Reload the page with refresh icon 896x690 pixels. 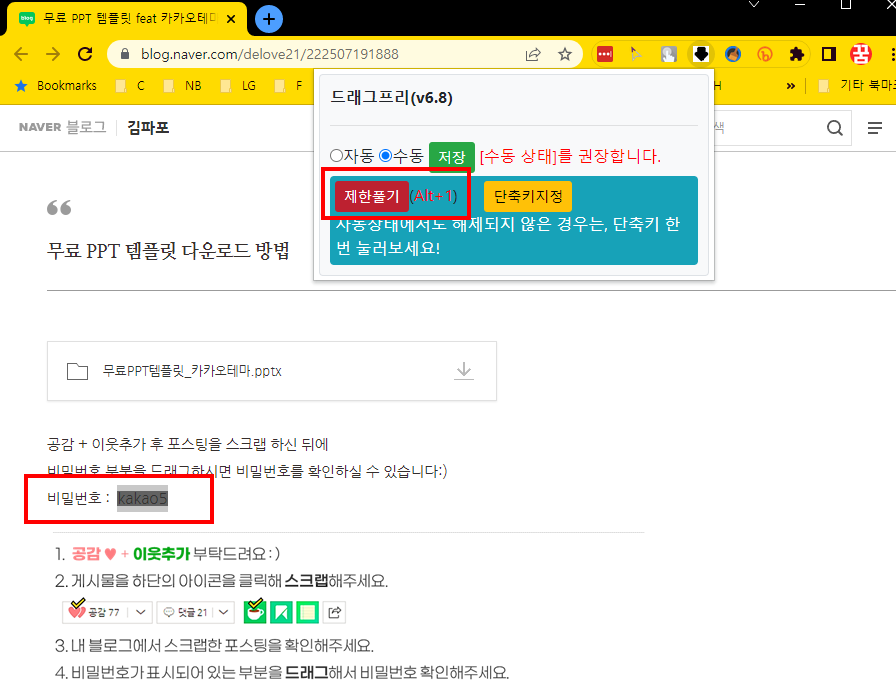pos(85,54)
